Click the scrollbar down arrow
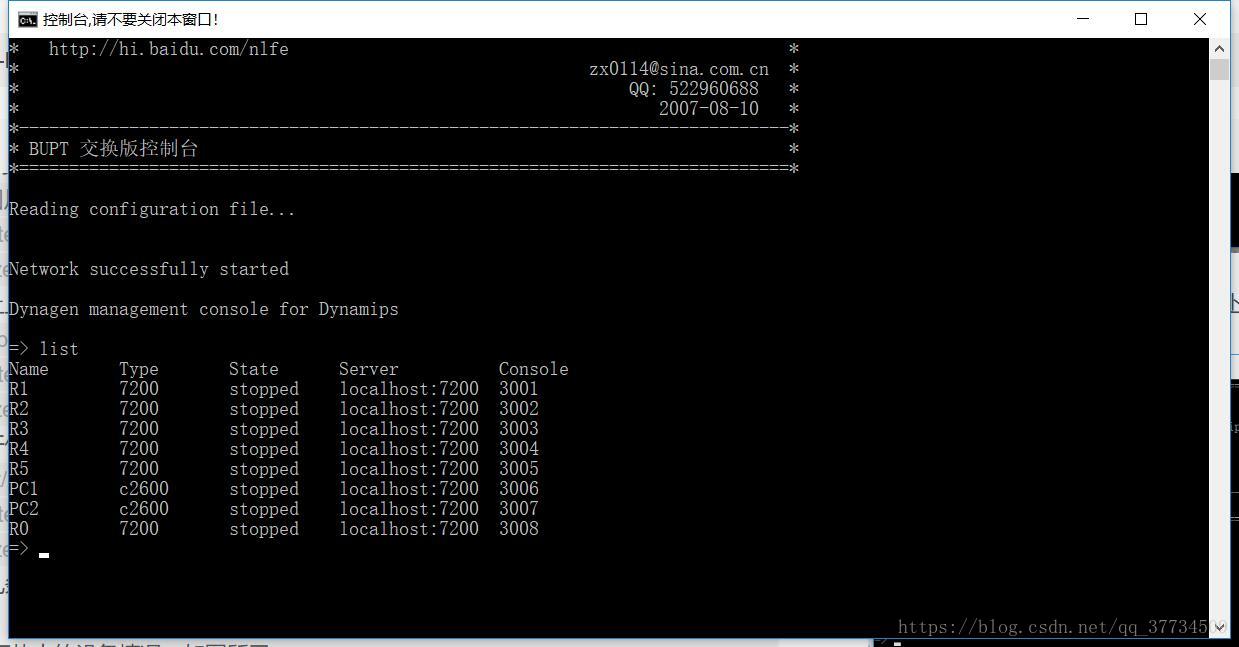The height and width of the screenshot is (647, 1239). (1219, 627)
